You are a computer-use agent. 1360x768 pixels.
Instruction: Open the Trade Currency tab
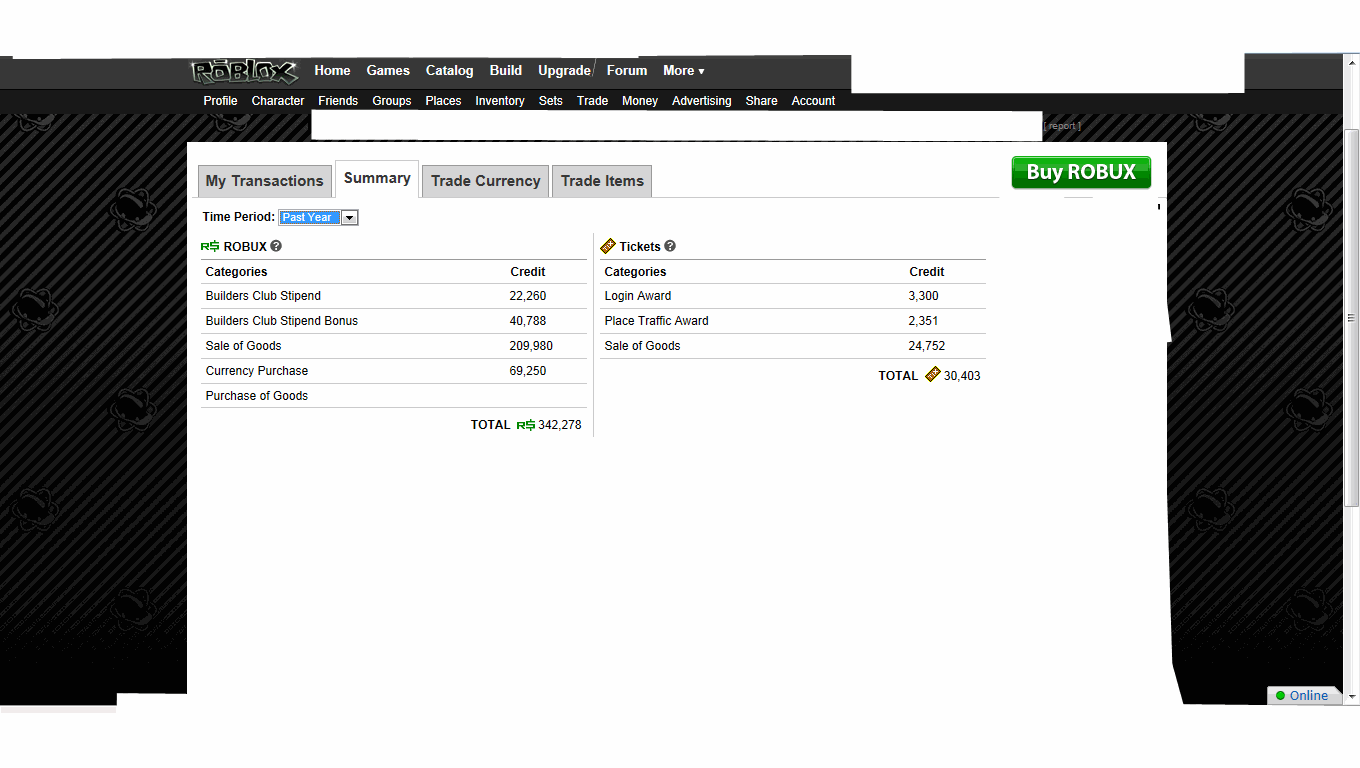point(485,181)
